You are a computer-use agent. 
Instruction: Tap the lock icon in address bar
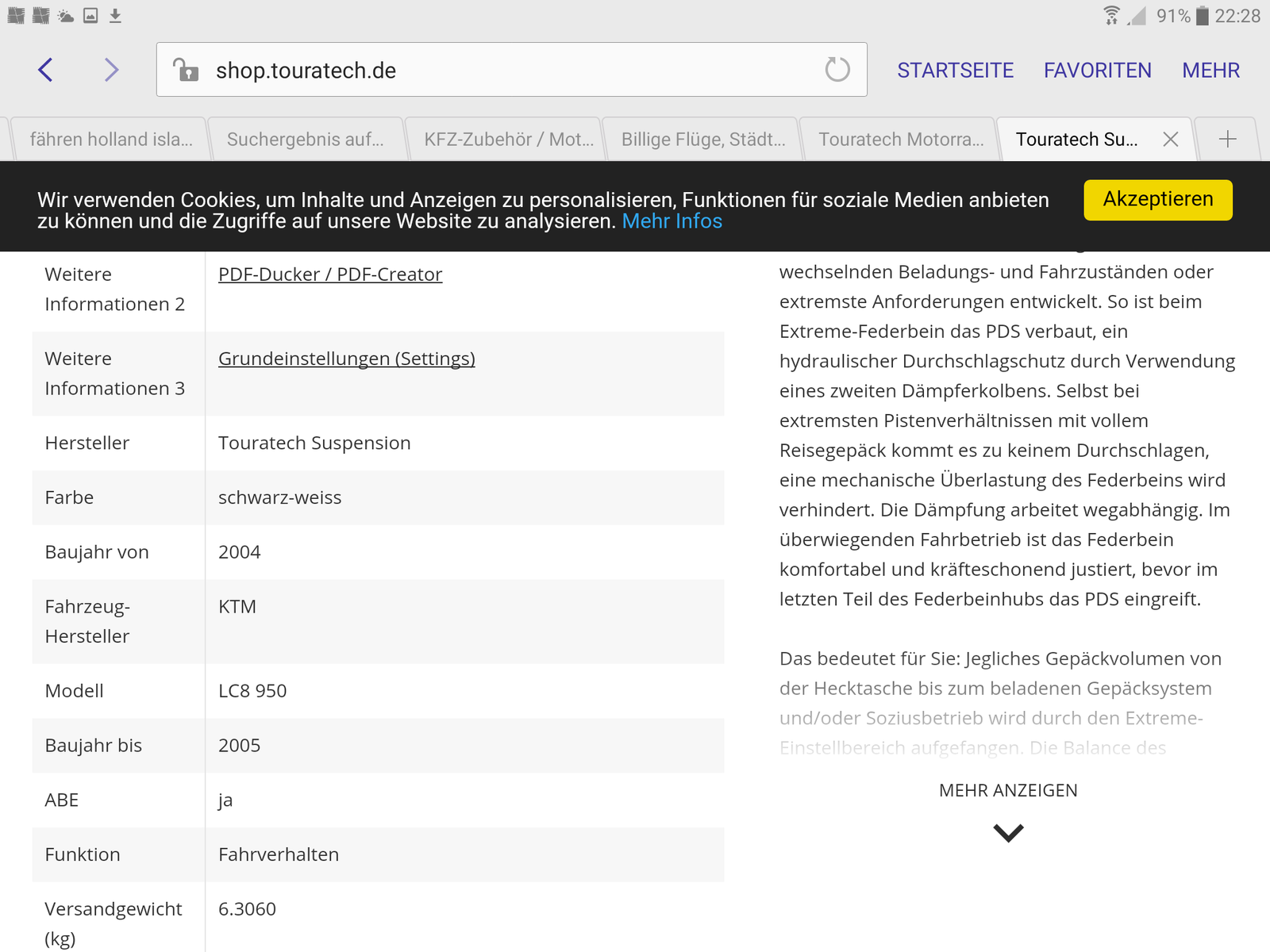coord(186,71)
